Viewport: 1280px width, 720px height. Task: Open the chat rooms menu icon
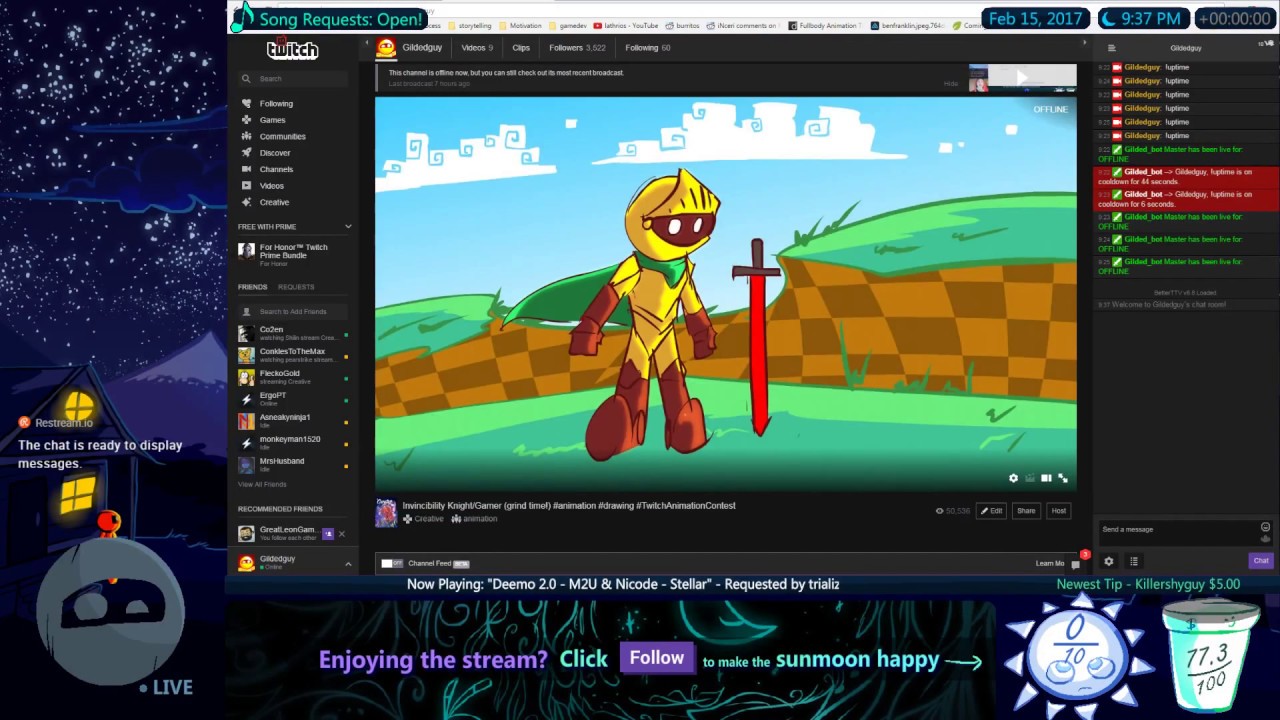(1111, 48)
